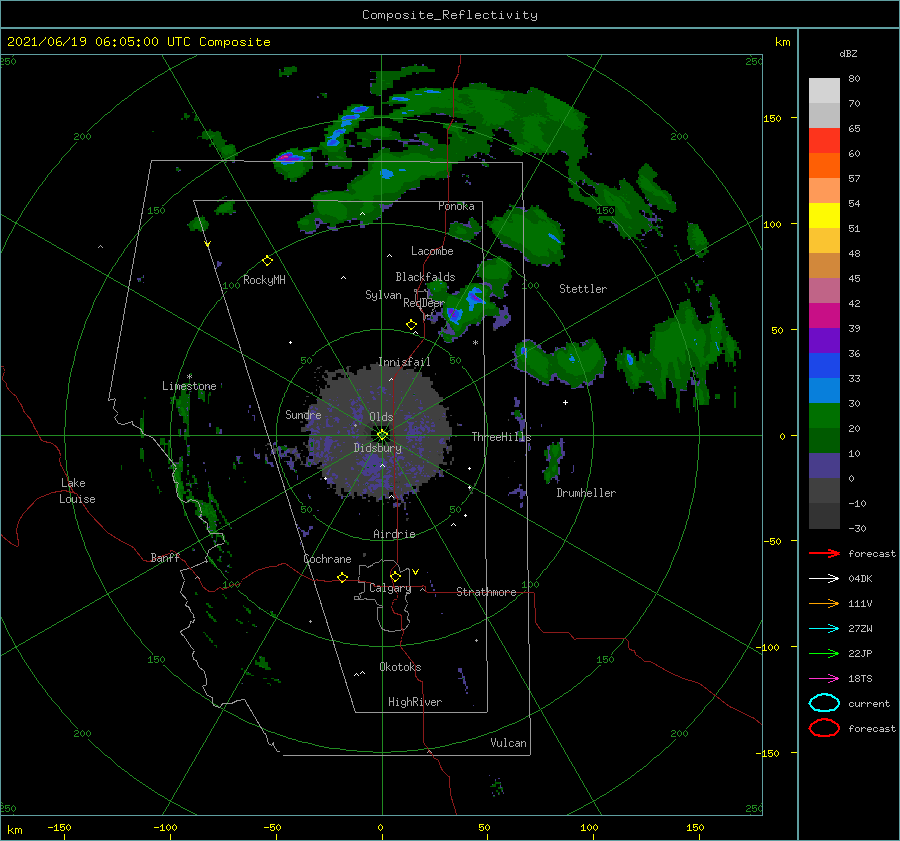Click the Okotoks city label
This screenshot has width=900, height=841.
click(x=400, y=667)
